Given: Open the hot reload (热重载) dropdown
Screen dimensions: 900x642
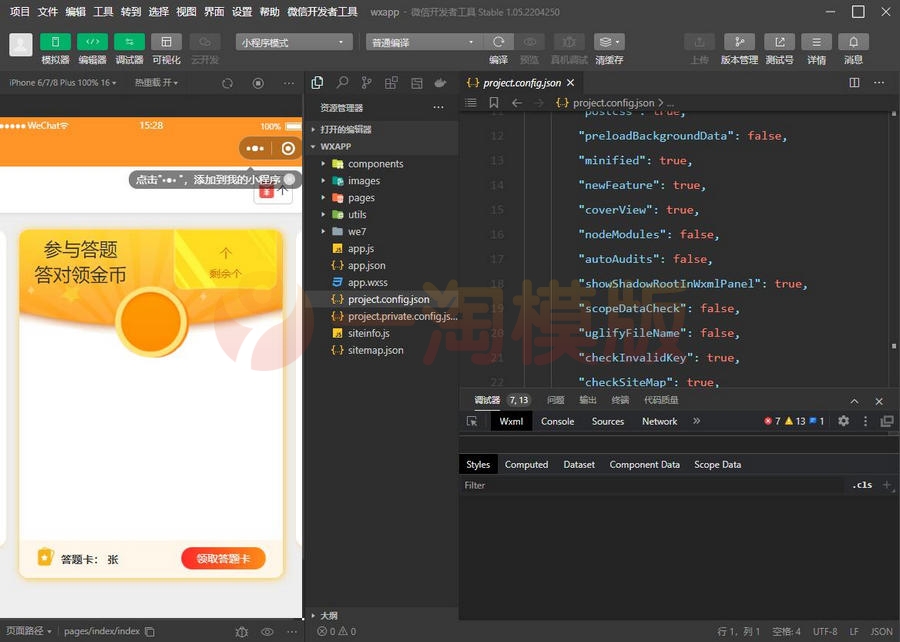Looking at the screenshot, I should click(x=156, y=83).
